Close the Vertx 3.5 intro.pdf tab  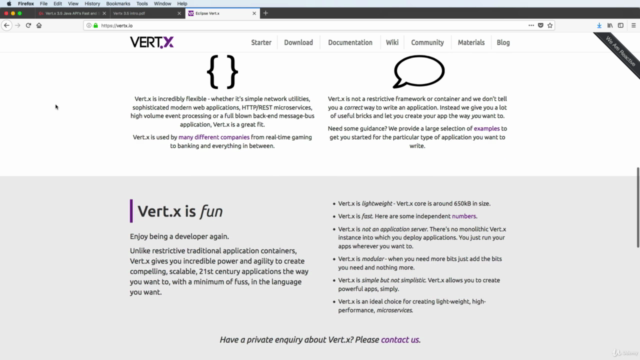coord(179,13)
